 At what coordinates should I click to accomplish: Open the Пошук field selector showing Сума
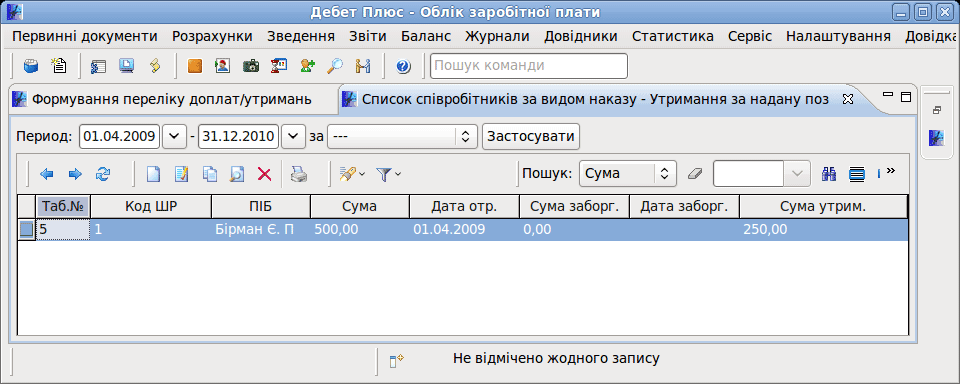[x=627, y=174]
